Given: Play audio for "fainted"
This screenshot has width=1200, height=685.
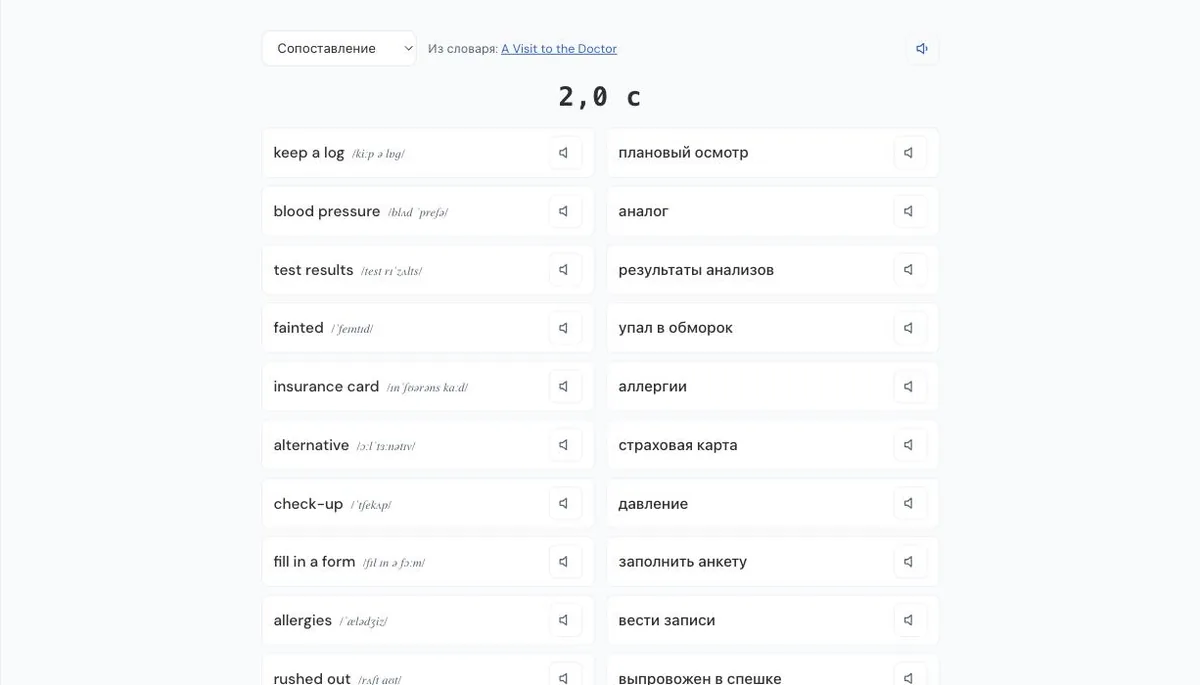Looking at the screenshot, I should pos(565,328).
